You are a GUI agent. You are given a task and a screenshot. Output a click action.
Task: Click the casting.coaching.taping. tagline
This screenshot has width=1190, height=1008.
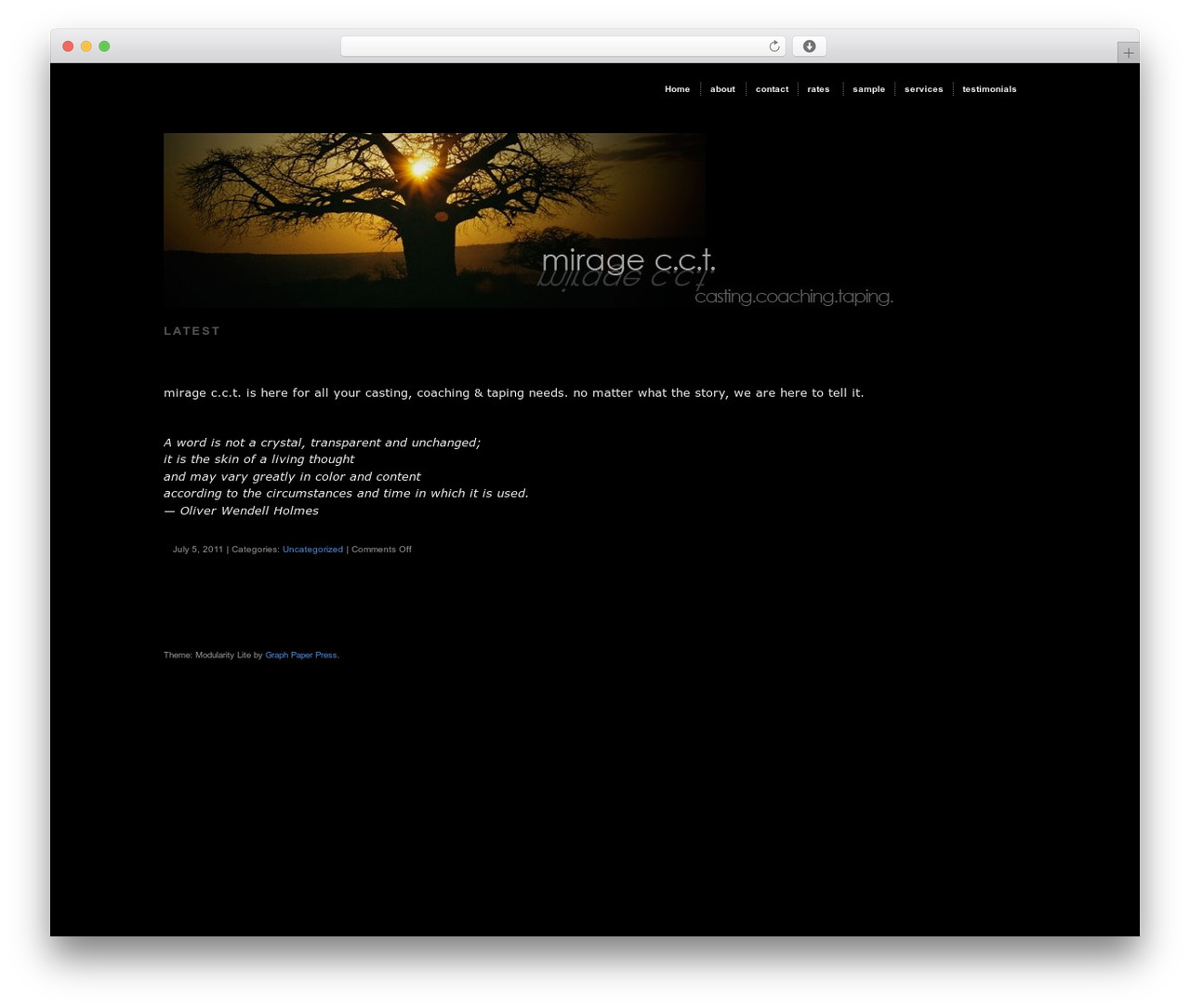point(794,297)
